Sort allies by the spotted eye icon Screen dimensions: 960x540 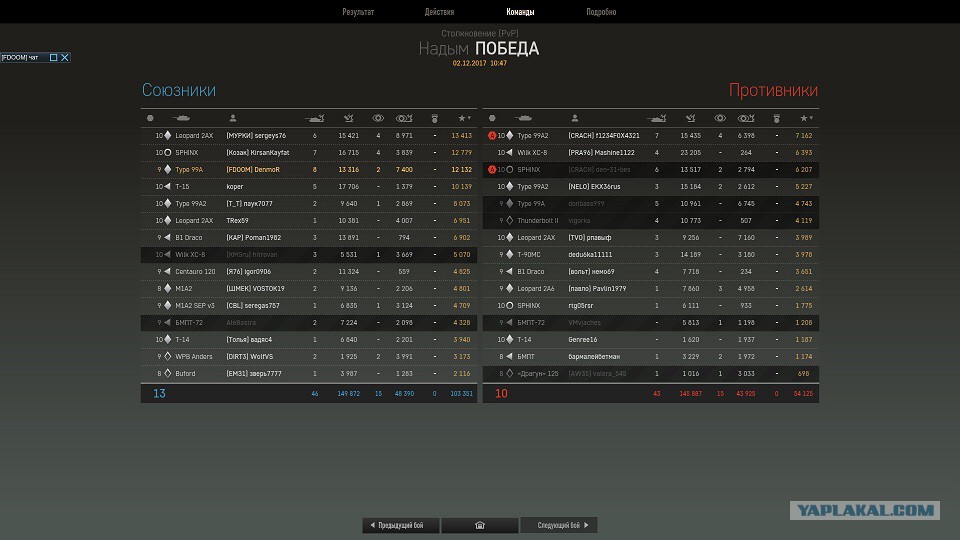(x=378, y=118)
